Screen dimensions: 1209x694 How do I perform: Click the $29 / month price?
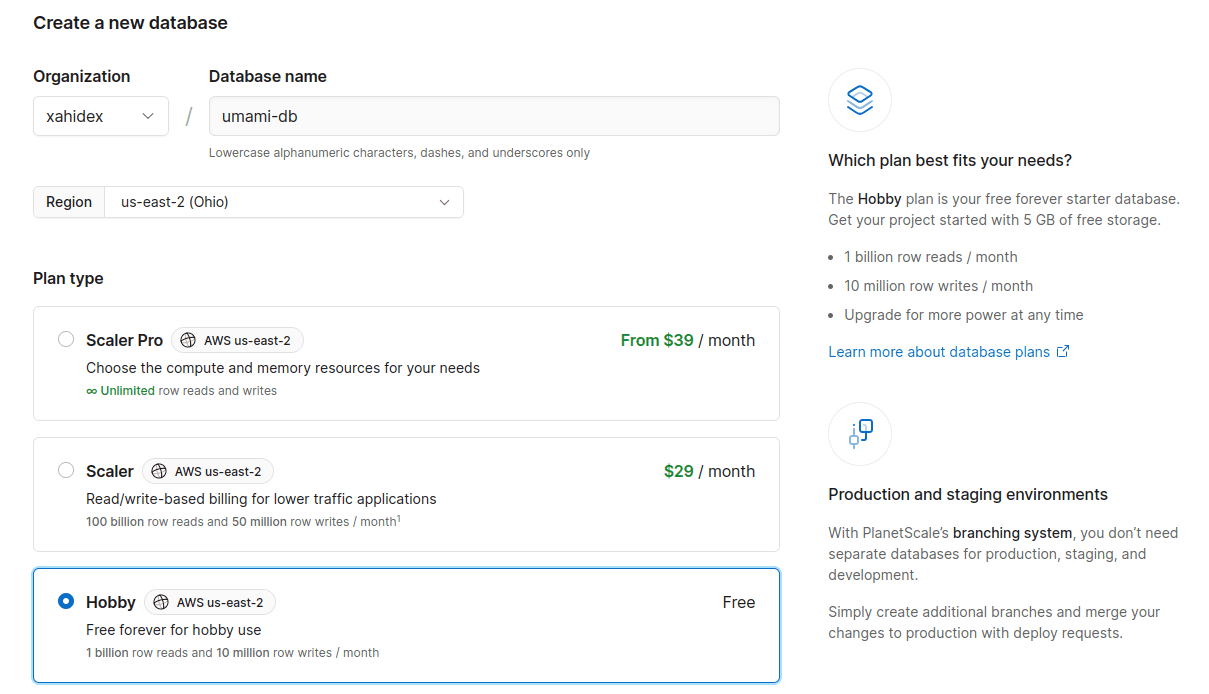(709, 471)
